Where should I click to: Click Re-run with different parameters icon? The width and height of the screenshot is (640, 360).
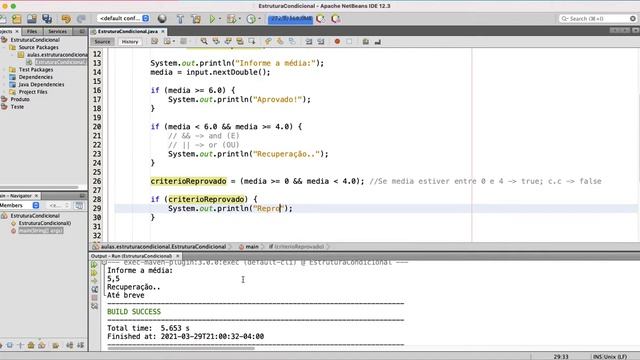94,273
